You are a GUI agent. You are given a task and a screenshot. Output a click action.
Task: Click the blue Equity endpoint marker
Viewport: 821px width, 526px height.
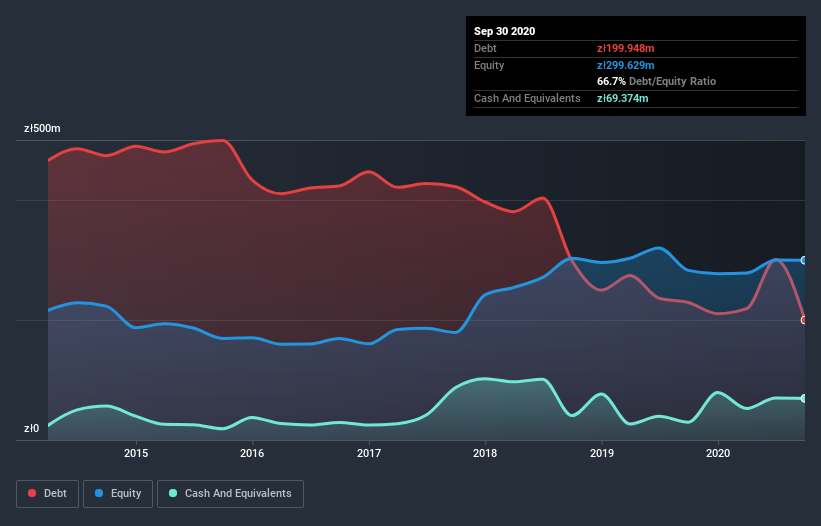pos(804,260)
